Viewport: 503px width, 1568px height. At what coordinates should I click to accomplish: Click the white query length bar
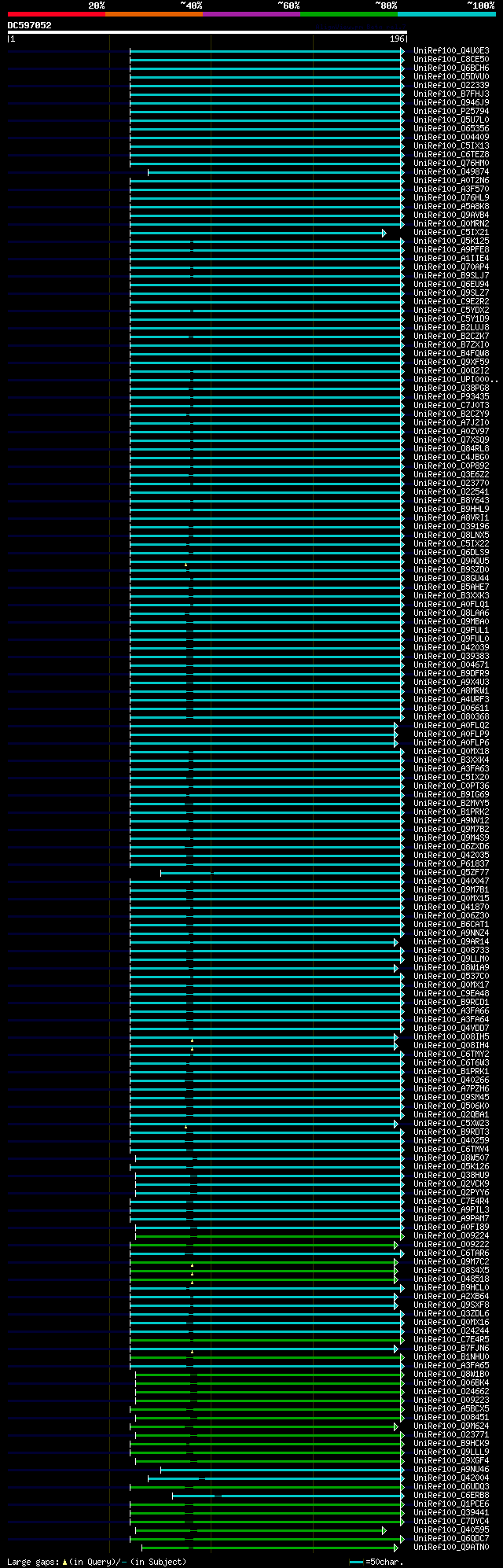pyautogui.click(x=207, y=32)
